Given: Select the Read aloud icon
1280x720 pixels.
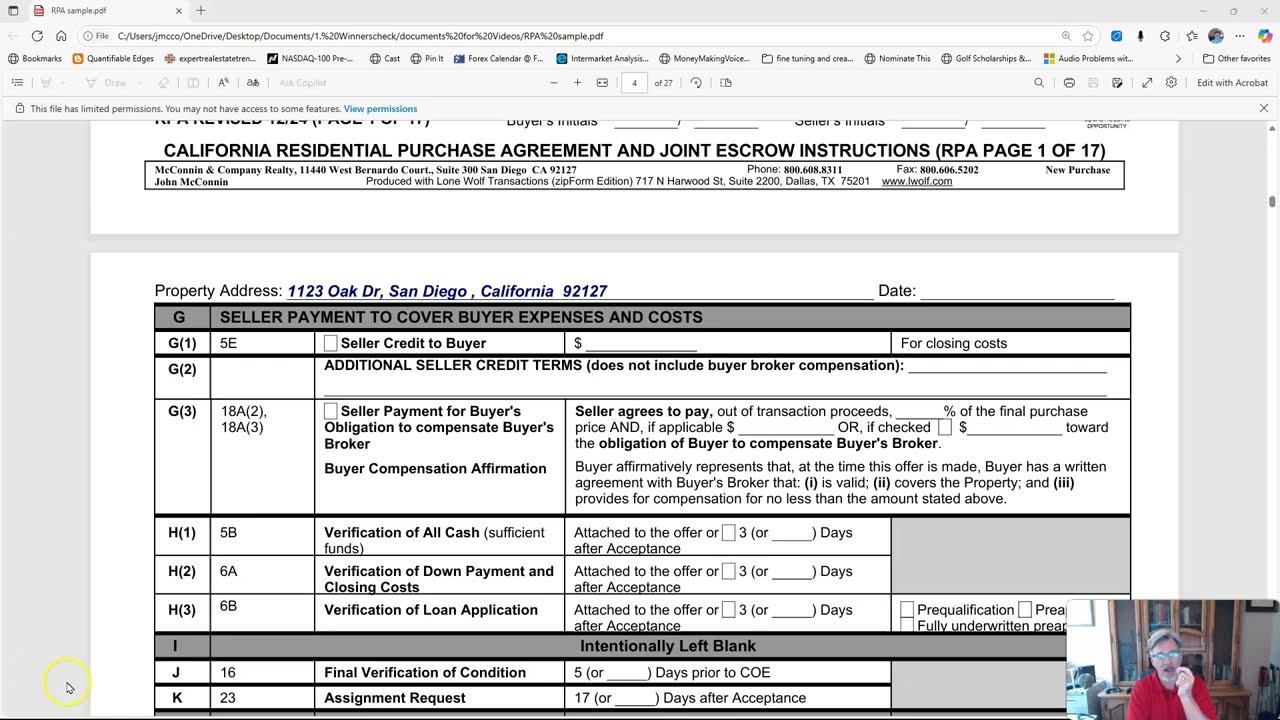Looking at the screenshot, I should coord(223,83).
